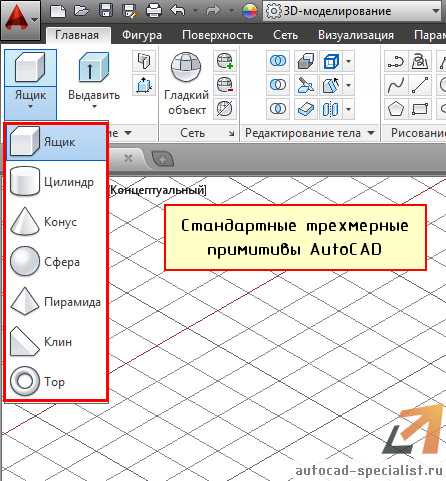Click the colorful rendering sphere icon
The width and height of the screenshot is (446, 481).
click(x=249, y=11)
